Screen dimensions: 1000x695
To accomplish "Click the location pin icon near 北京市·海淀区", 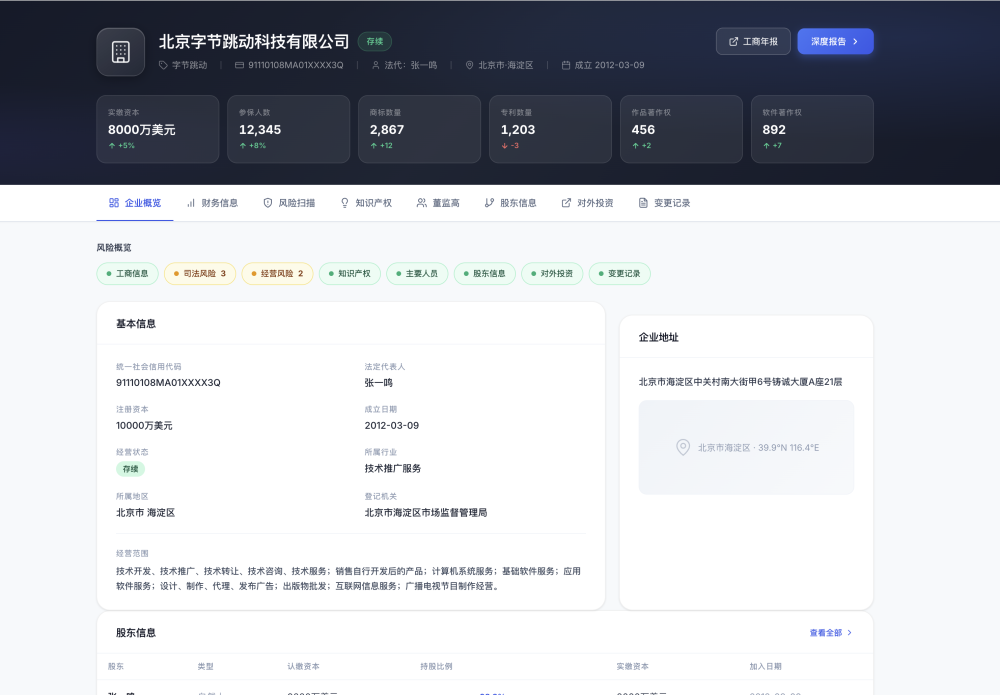I will 469,65.
